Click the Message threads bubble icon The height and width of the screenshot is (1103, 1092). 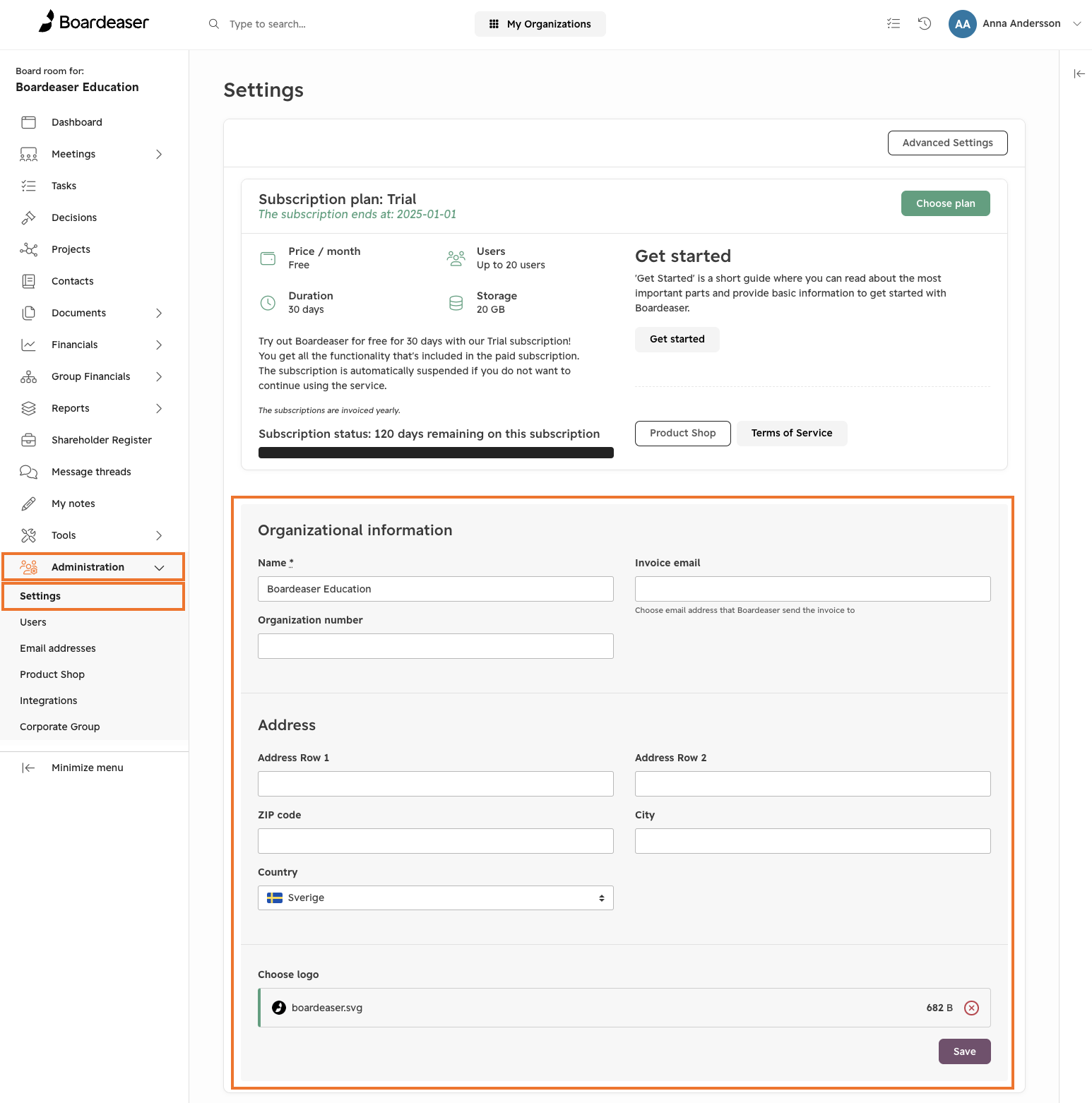(x=29, y=472)
